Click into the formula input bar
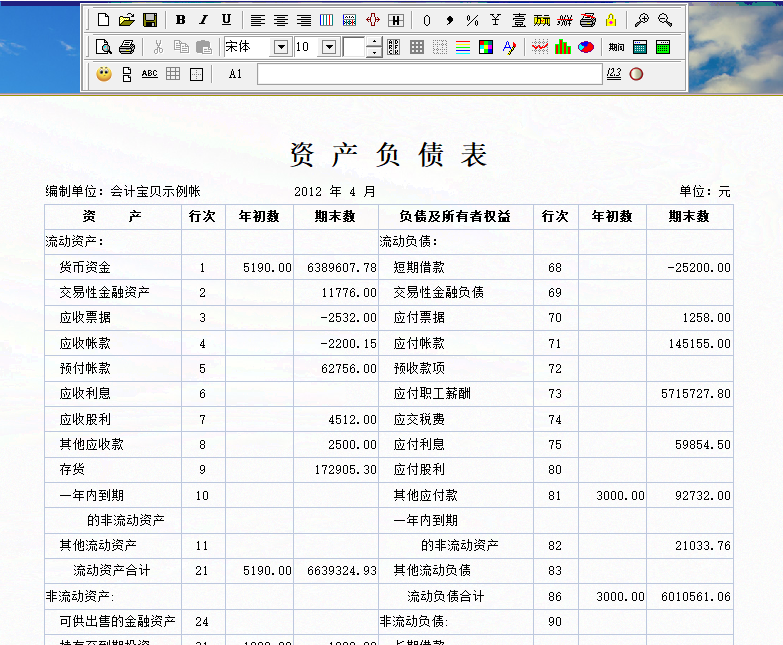Screen dimensions: 783x645 [430, 74]
